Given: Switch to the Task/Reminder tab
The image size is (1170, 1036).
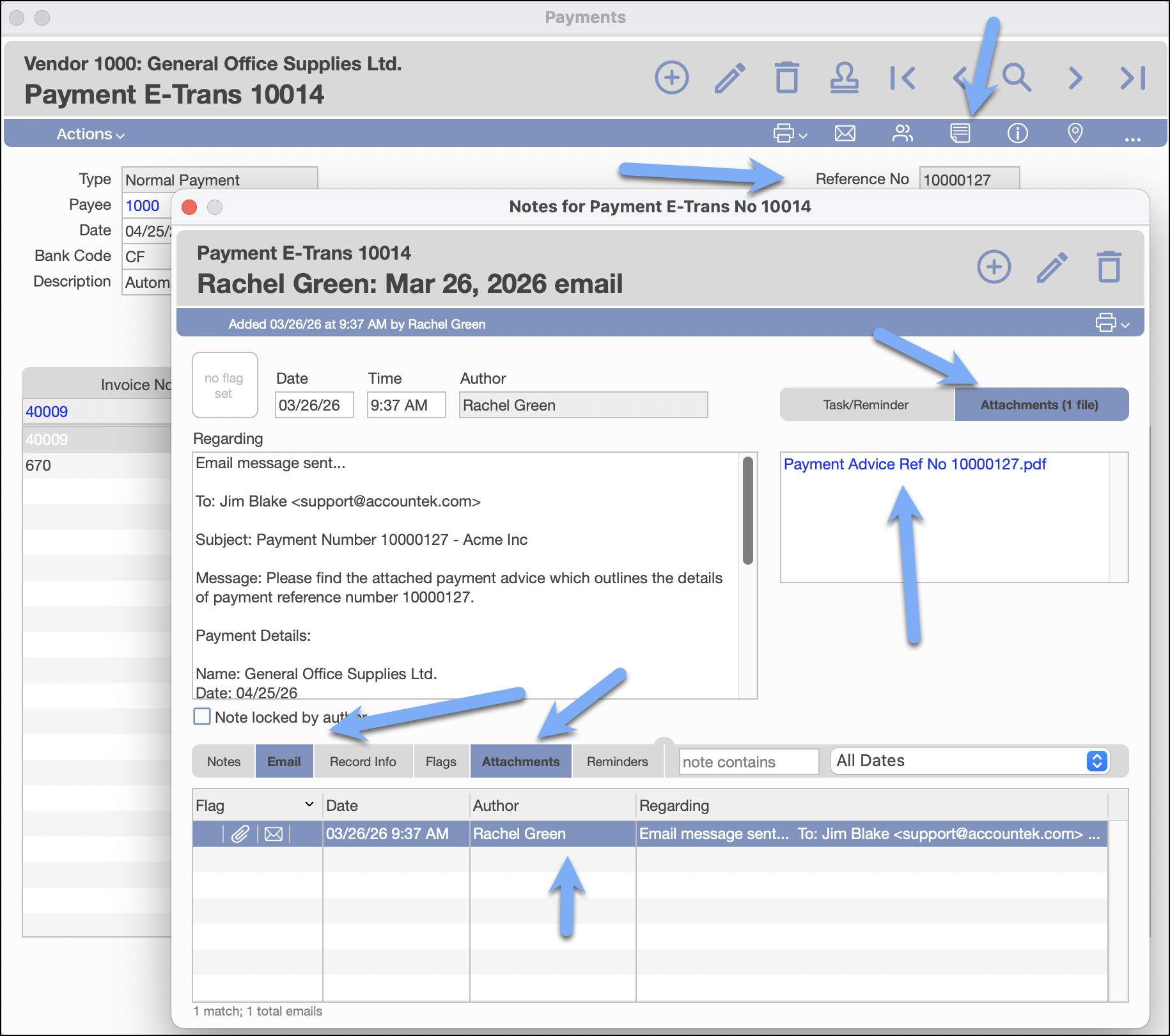Looking at the screenshot, I should 866,405.
